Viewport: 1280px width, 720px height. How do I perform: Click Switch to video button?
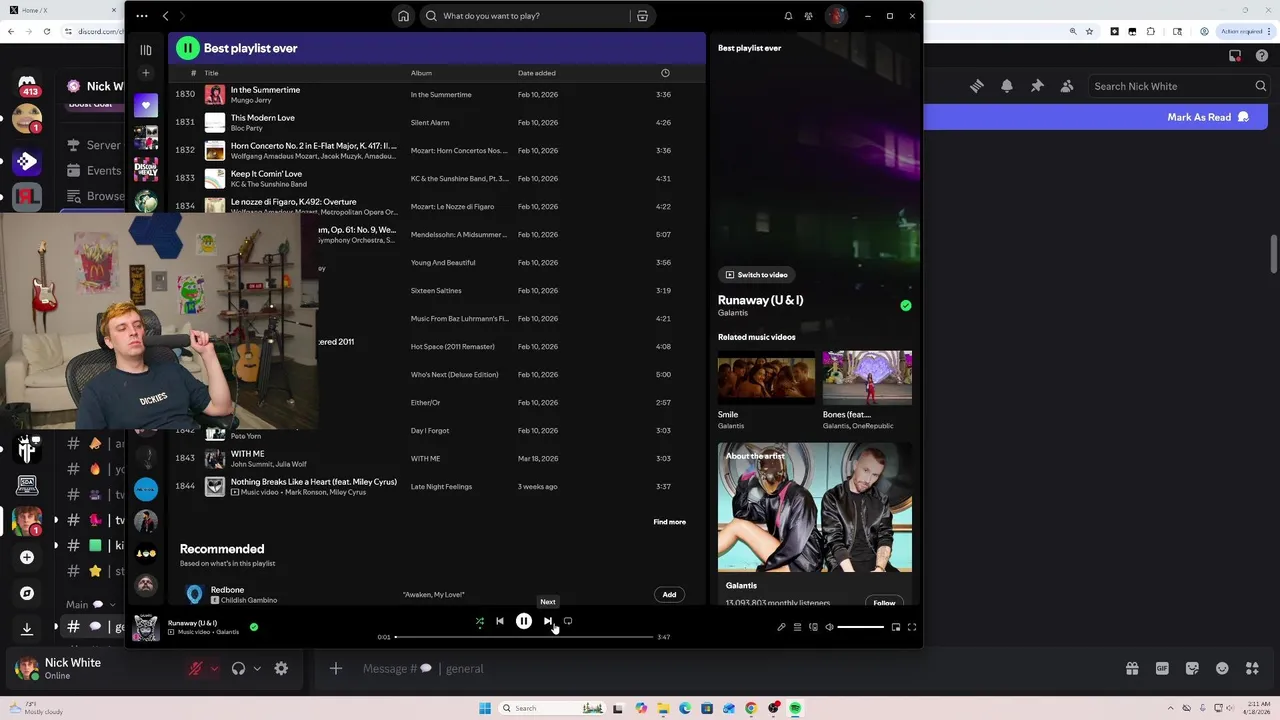tap(757, 275)
